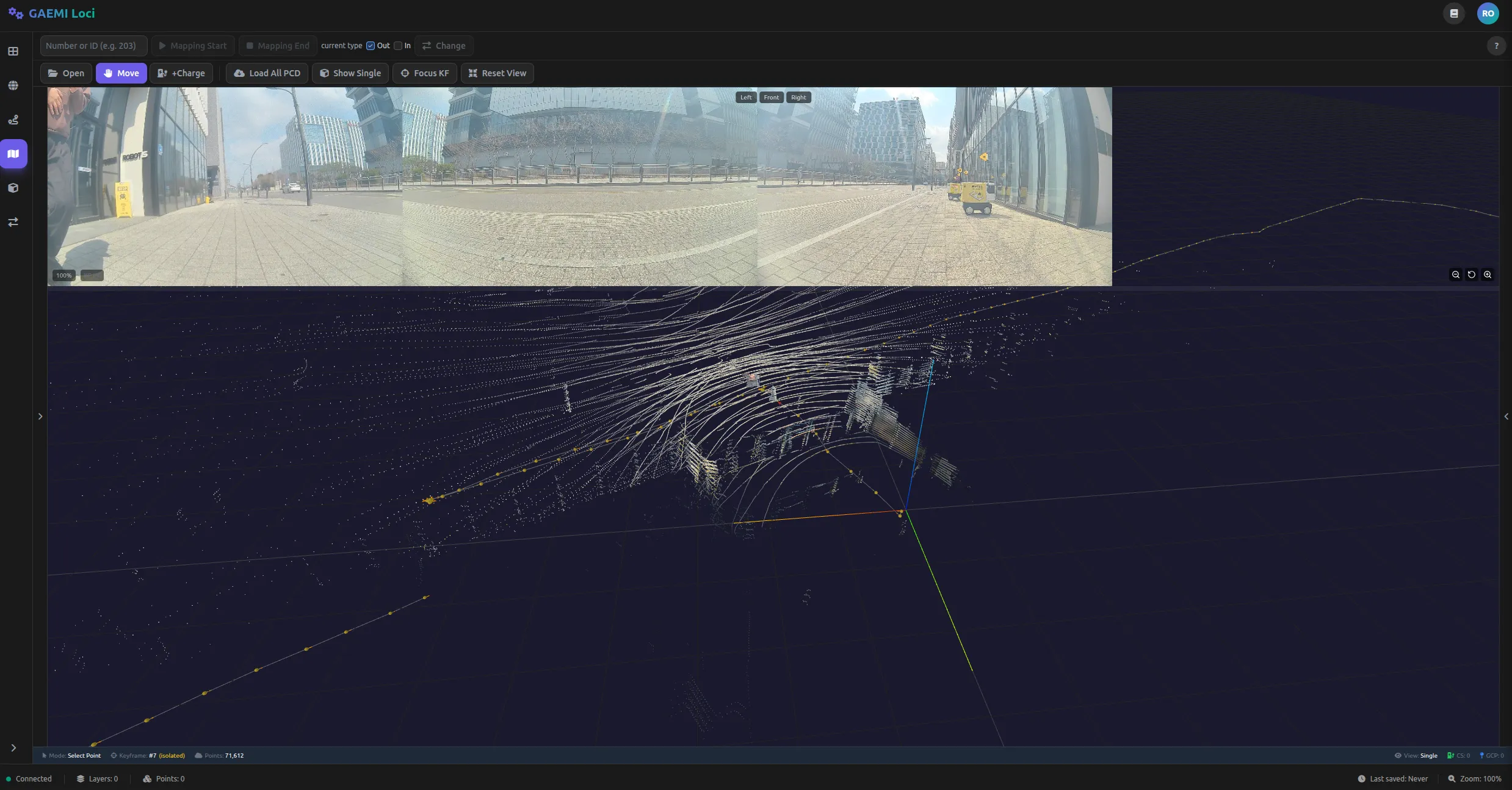Click the swap arrows sidebar icon

pos(13,222)
